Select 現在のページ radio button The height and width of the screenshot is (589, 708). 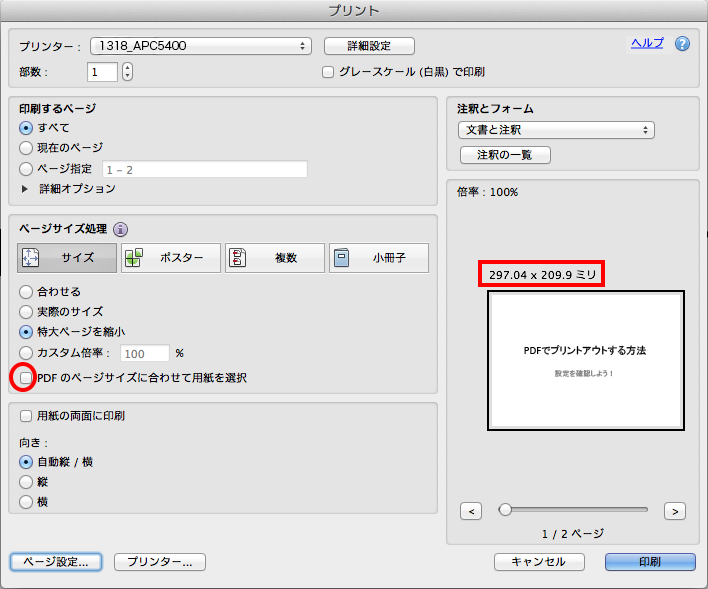tap(27, 148)
